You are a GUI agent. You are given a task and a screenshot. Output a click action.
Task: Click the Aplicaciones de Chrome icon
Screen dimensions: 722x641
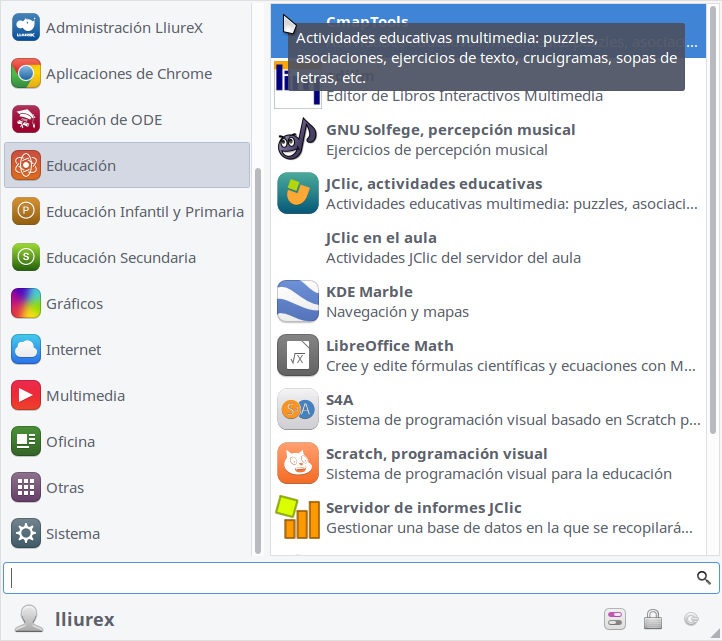(x=26, y=74)
